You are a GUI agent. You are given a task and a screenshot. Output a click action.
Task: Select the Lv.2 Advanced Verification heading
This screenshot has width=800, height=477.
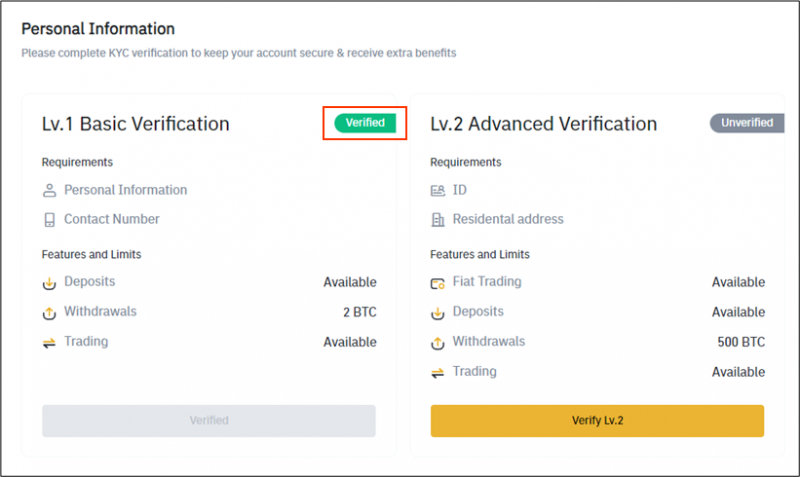[x=543, y=124]
